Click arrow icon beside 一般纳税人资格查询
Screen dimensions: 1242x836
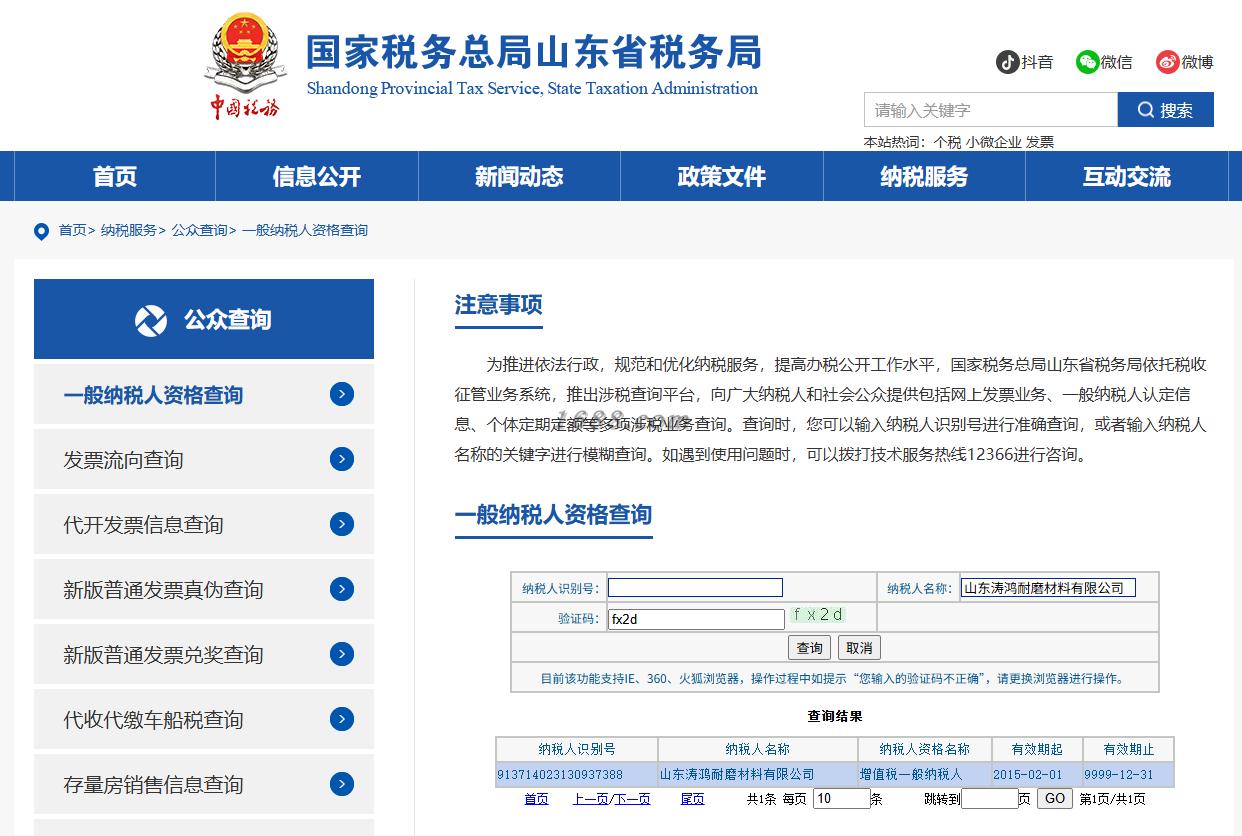(x=342, y=394)
